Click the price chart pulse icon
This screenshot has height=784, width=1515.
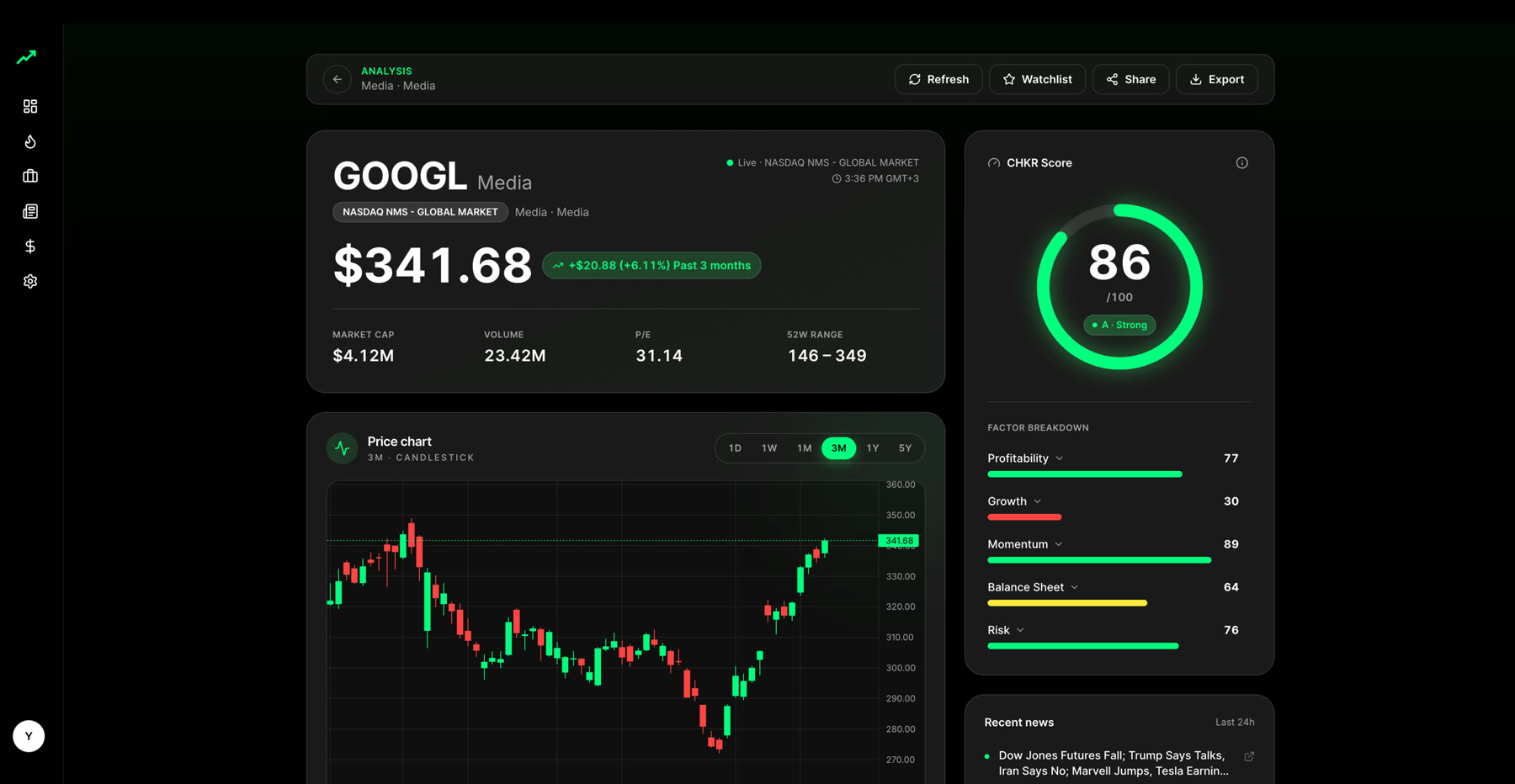343,448
